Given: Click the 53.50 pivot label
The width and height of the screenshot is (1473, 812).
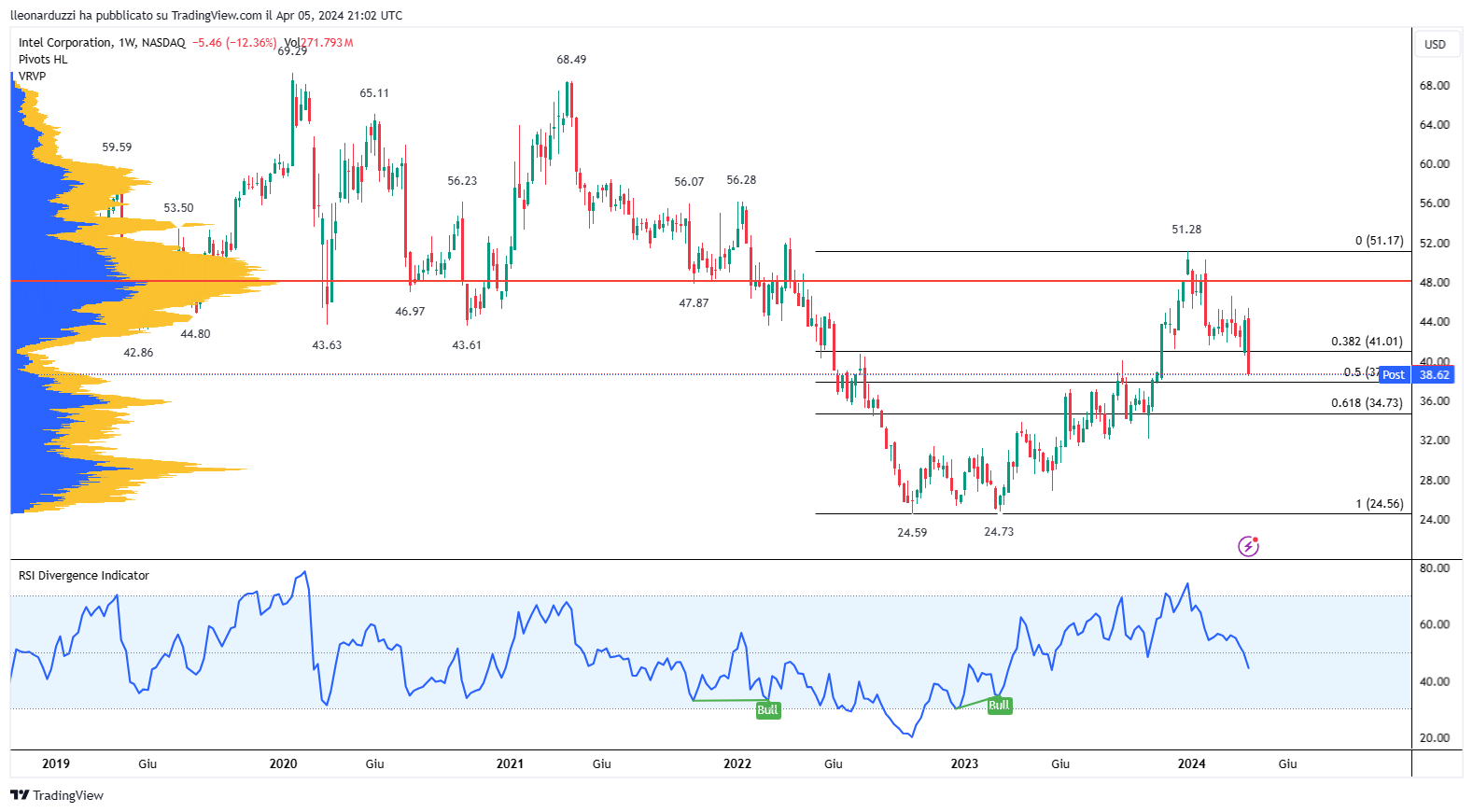Looking at the screenshot, I should (178, 207).
